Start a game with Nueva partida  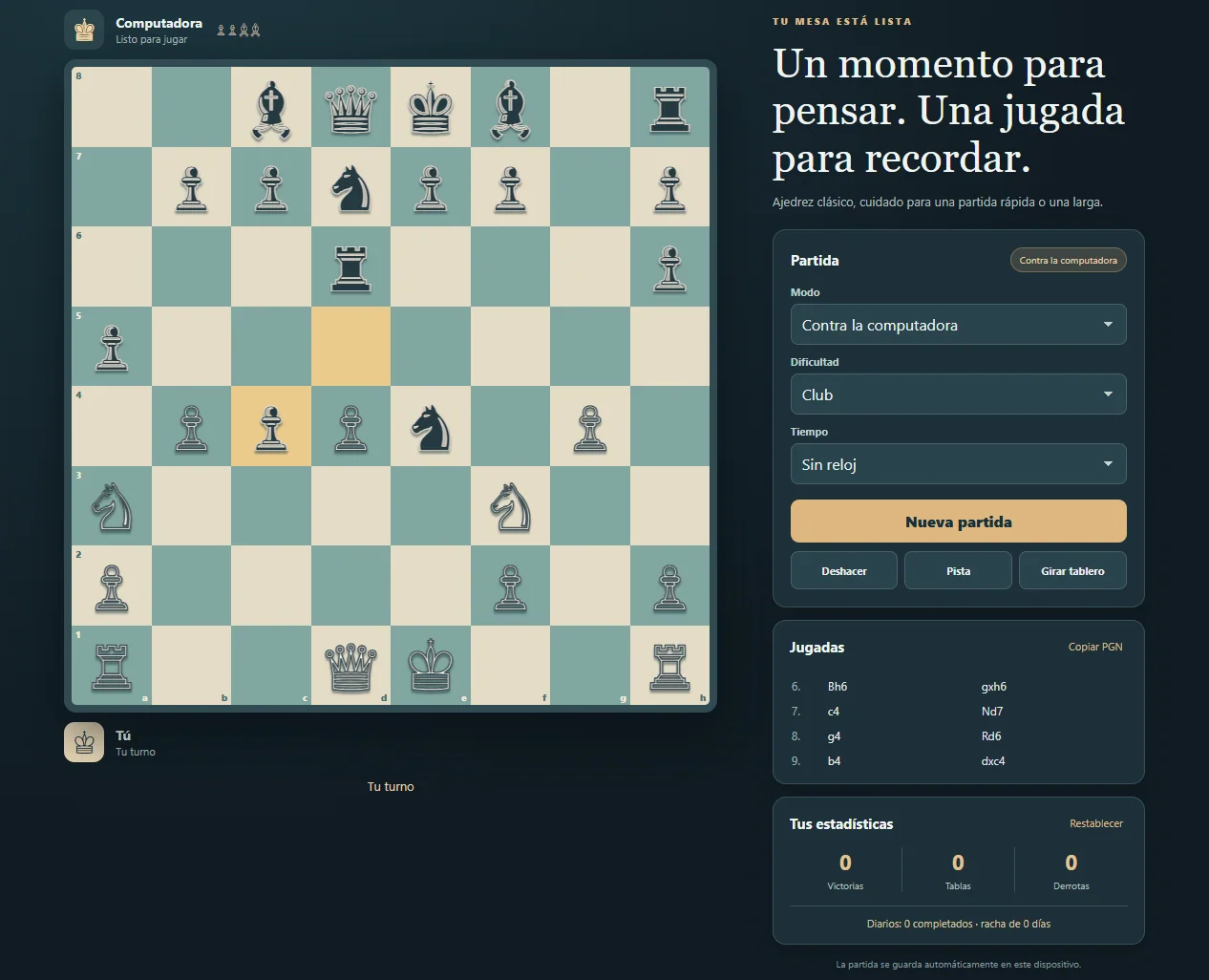click(x=958, y=522)
